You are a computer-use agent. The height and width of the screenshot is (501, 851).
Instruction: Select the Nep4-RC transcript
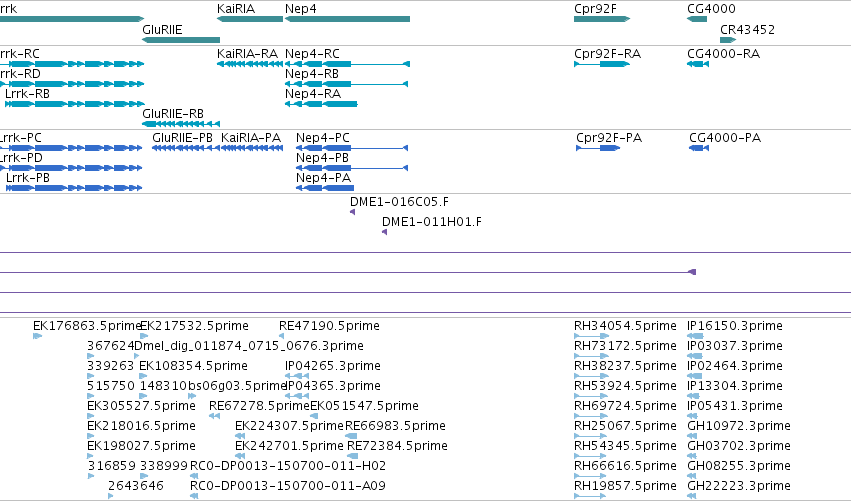coord(347,64)
